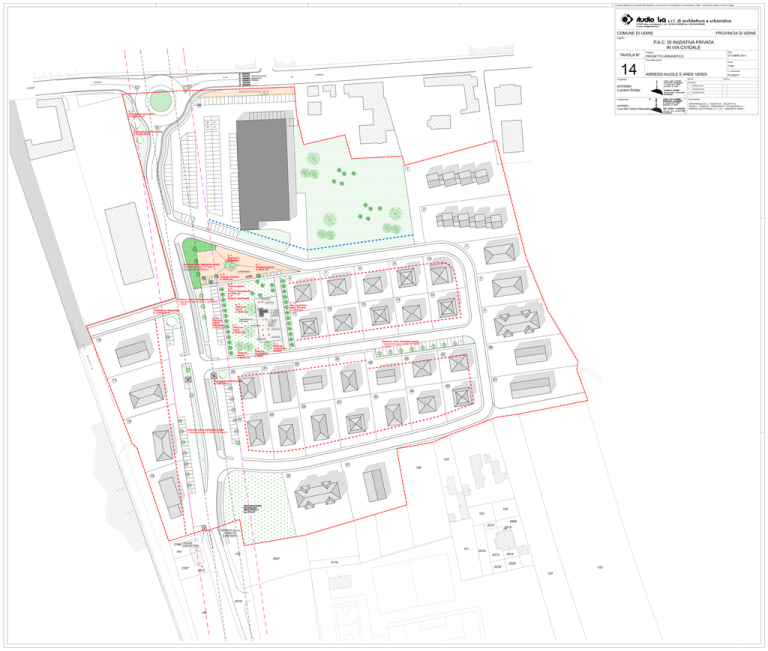Viewport: 768px width, 651px height.
Task: Click the 'OTTOBRE 2014' date field
Action: coord(735,56)
